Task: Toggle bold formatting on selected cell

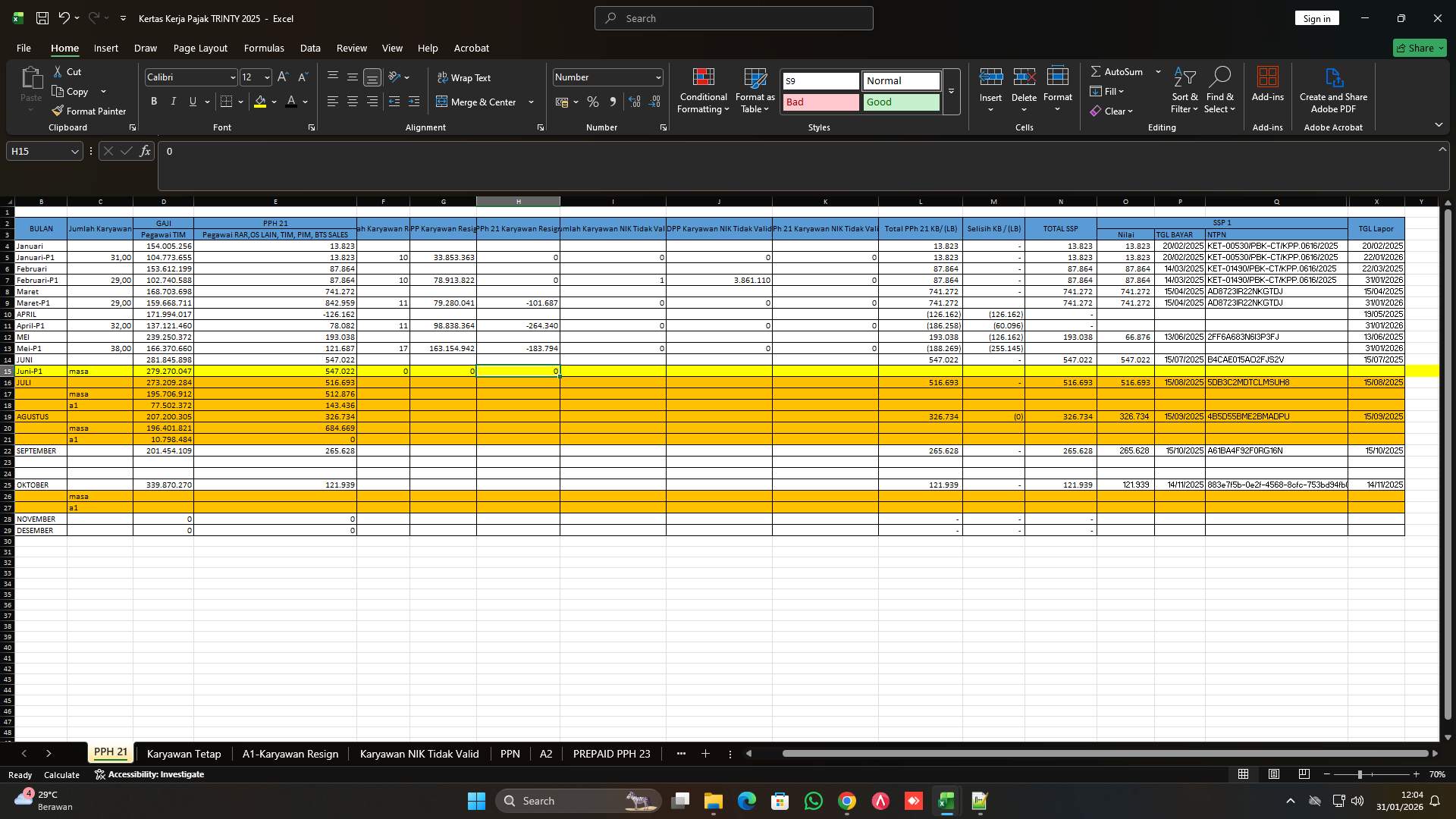Action: [x=153, y=101]
